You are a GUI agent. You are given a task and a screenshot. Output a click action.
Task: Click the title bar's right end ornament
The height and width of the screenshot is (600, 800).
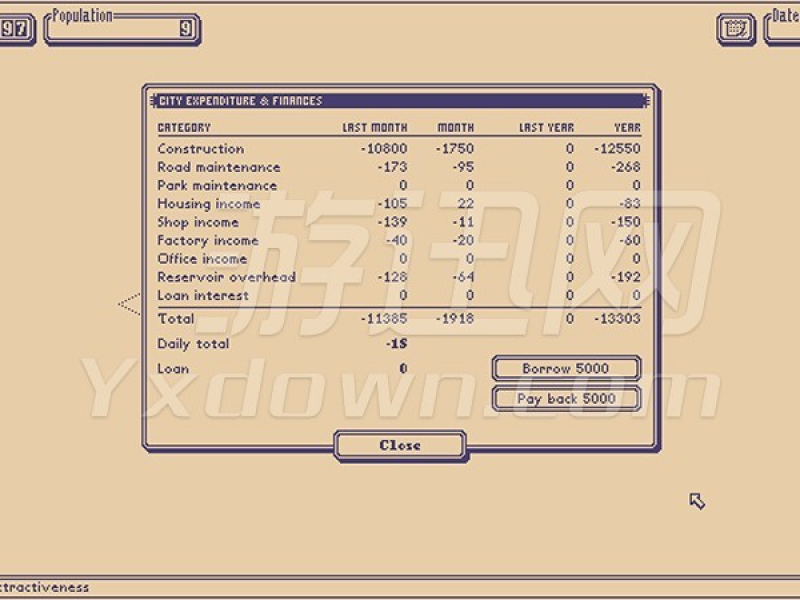[646, 100]
